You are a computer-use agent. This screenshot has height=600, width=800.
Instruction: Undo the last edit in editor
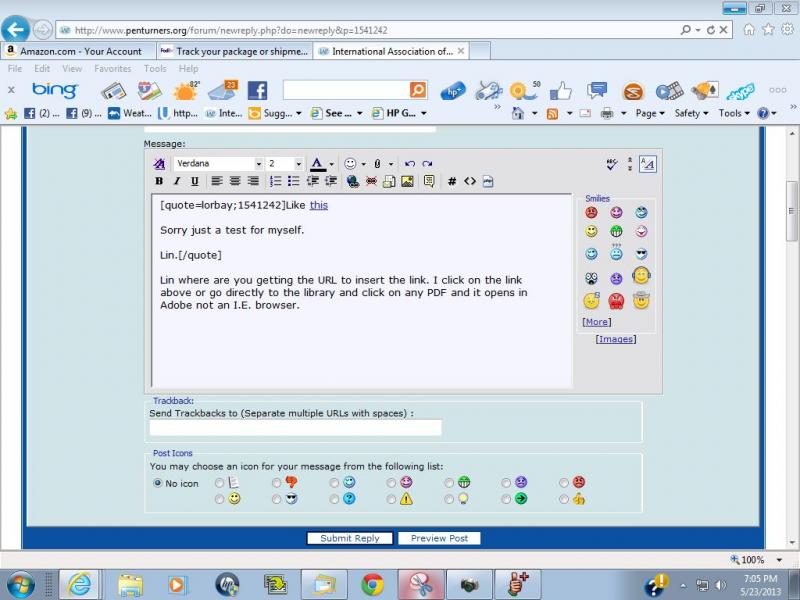[x=410, y=164]
